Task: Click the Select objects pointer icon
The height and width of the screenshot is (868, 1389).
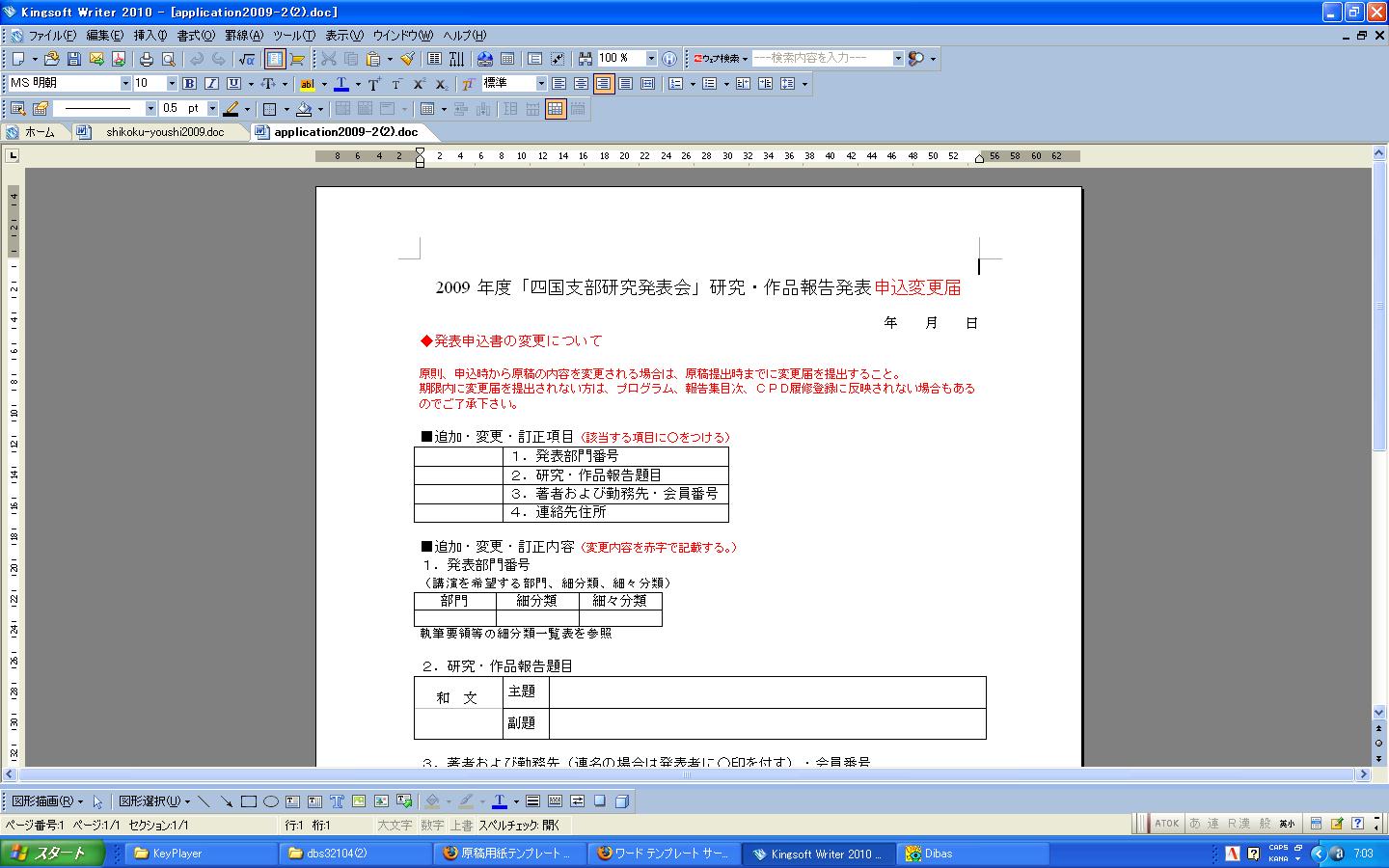Action: point(98,801)
